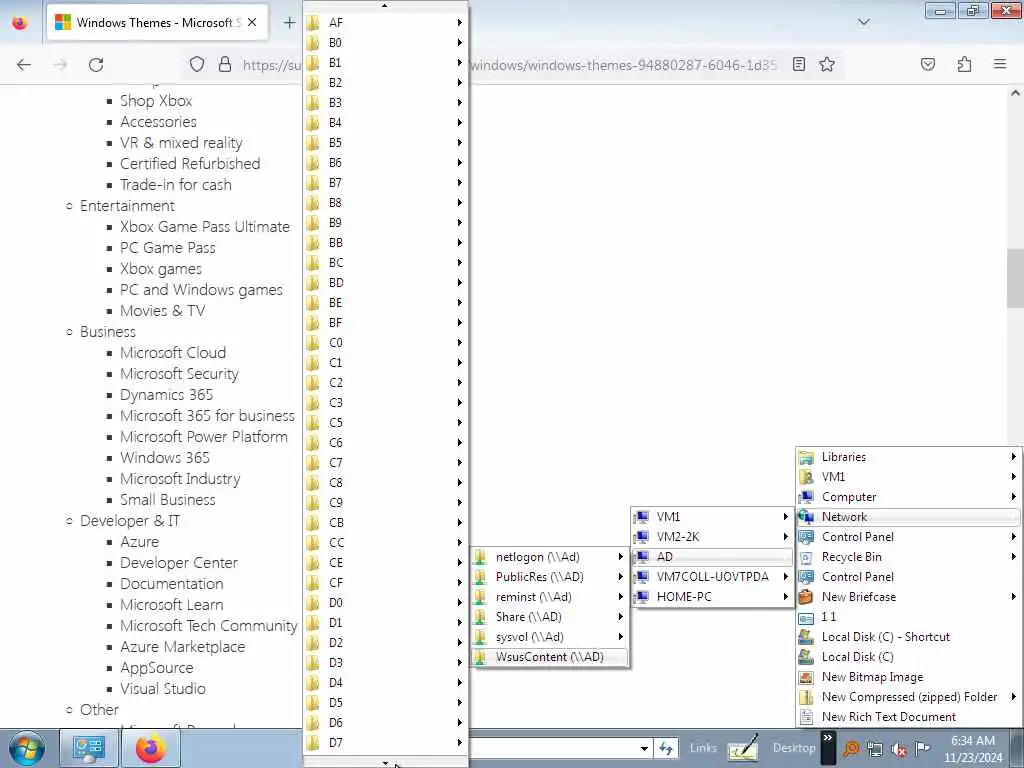Reload the page with the refresh icon
Viewport: 1024px width, 768px height.
(x=96, y=65)
